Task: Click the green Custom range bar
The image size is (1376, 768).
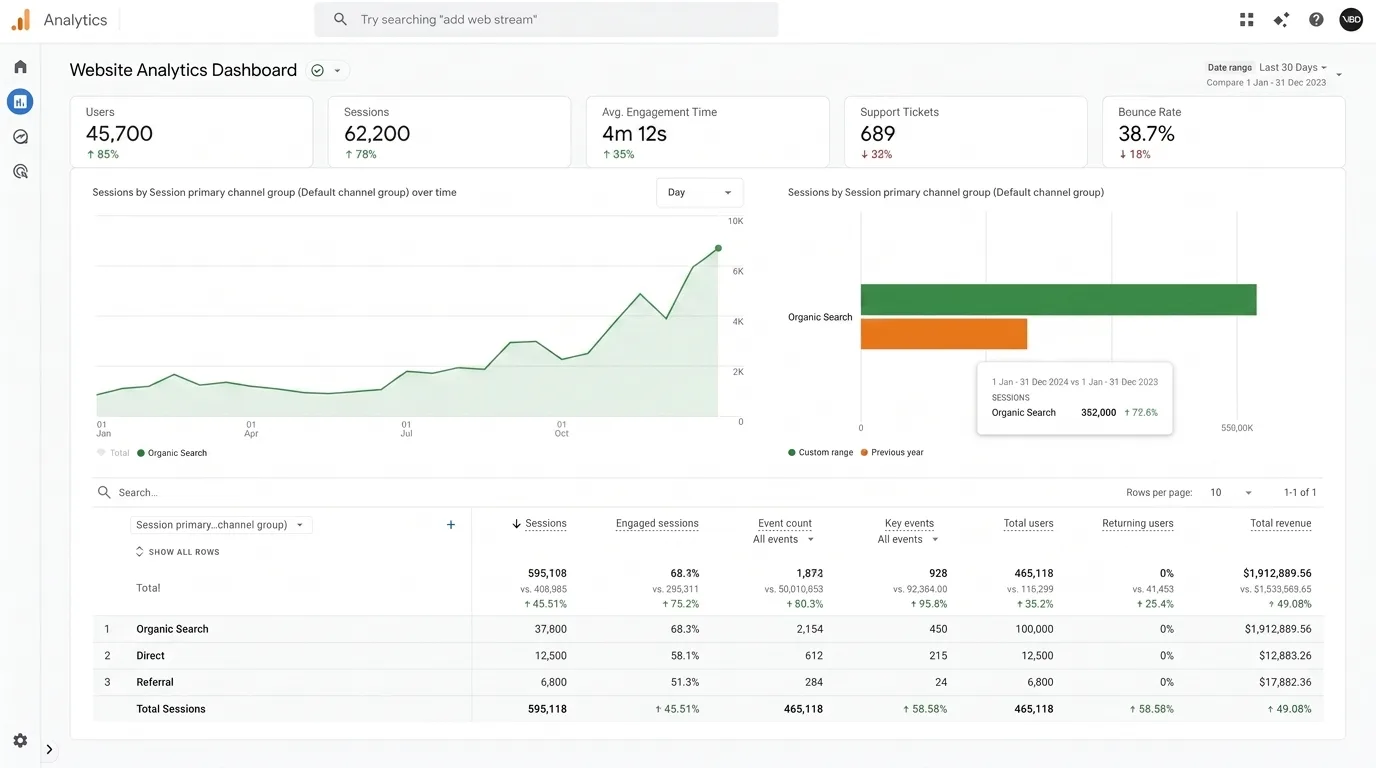Action: (1058, 300)
